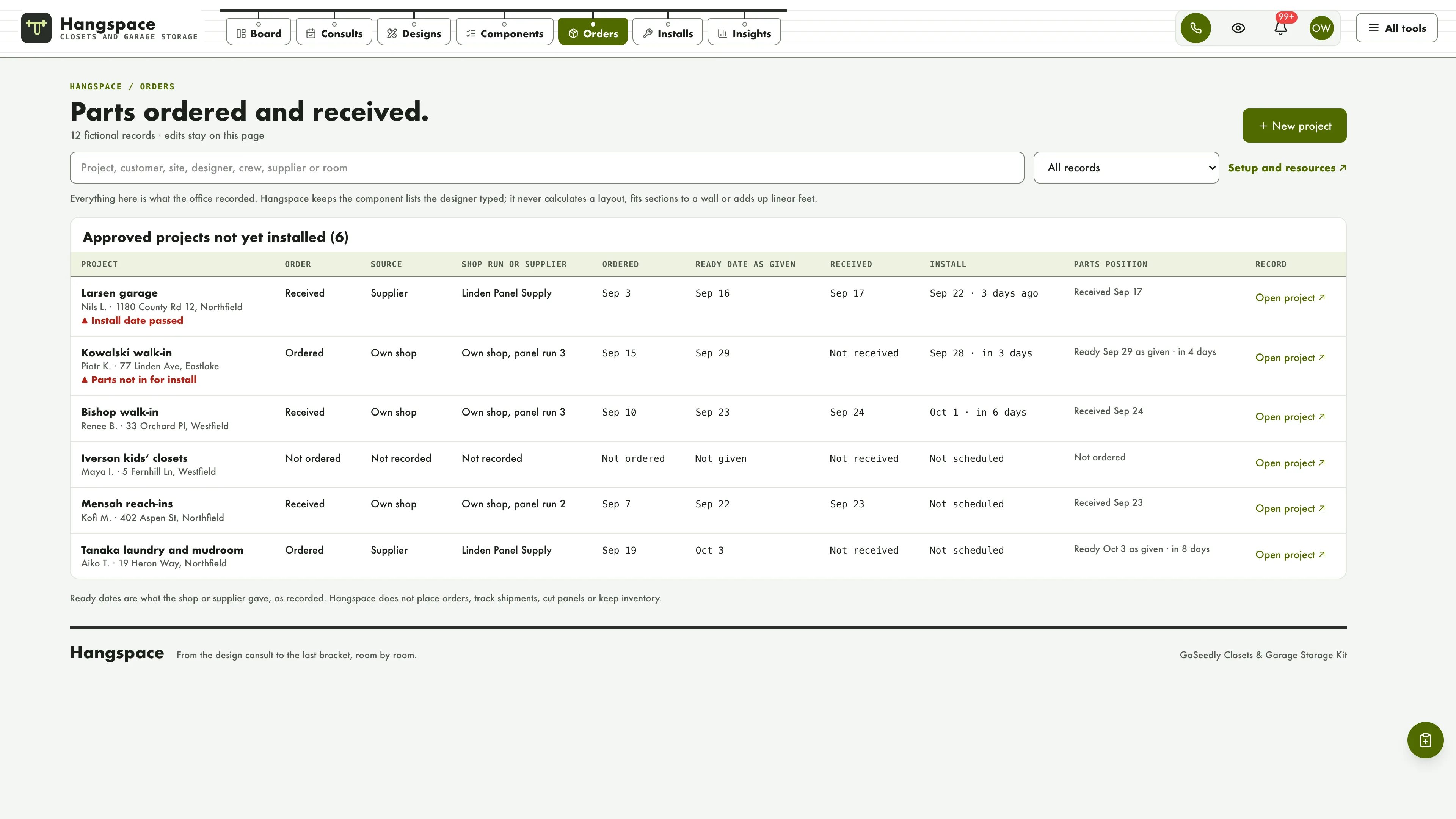
Task: Switch to the Board tab
Action: [x=258, y=33]
